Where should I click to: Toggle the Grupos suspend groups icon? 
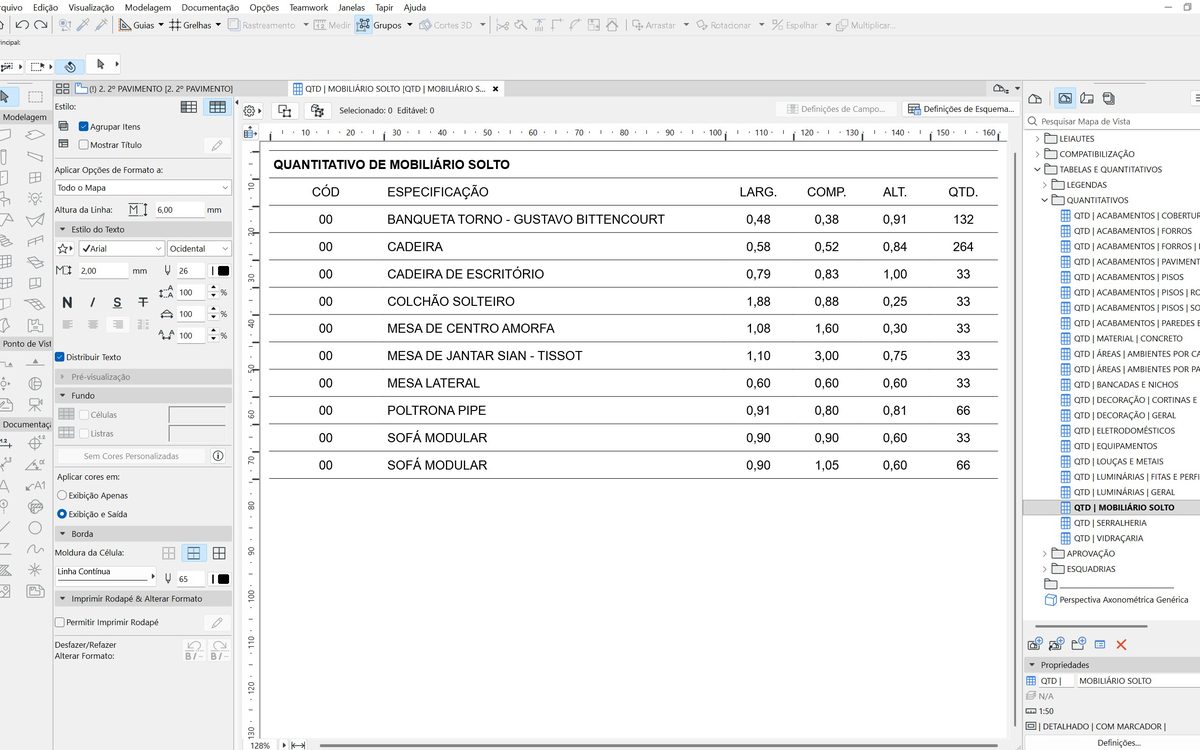click(x=363, y=24)
